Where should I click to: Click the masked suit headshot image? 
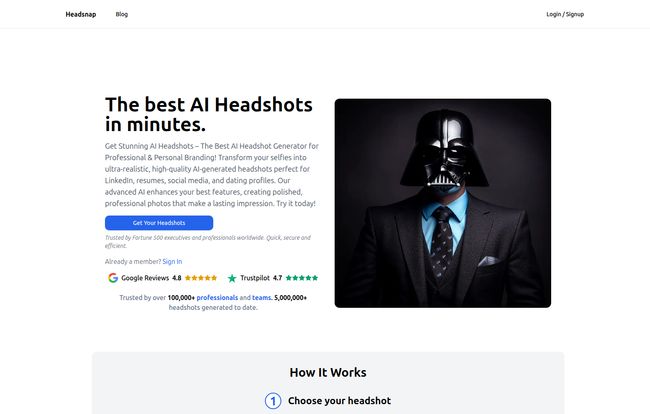pyautogui.click(x=443, y=203)
